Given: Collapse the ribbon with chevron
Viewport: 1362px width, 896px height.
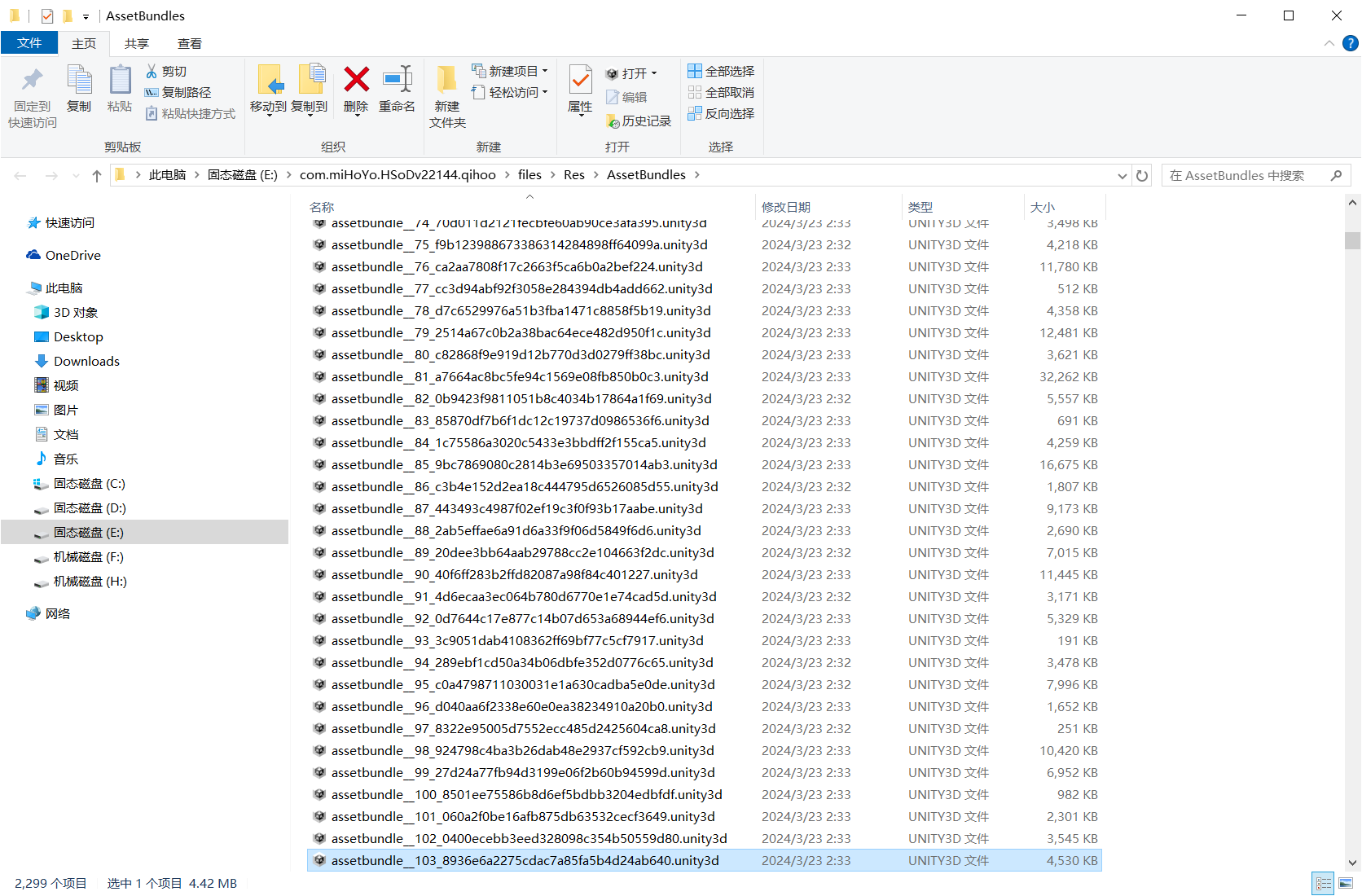Looking at the screenshot, I should click(1329, 43).
